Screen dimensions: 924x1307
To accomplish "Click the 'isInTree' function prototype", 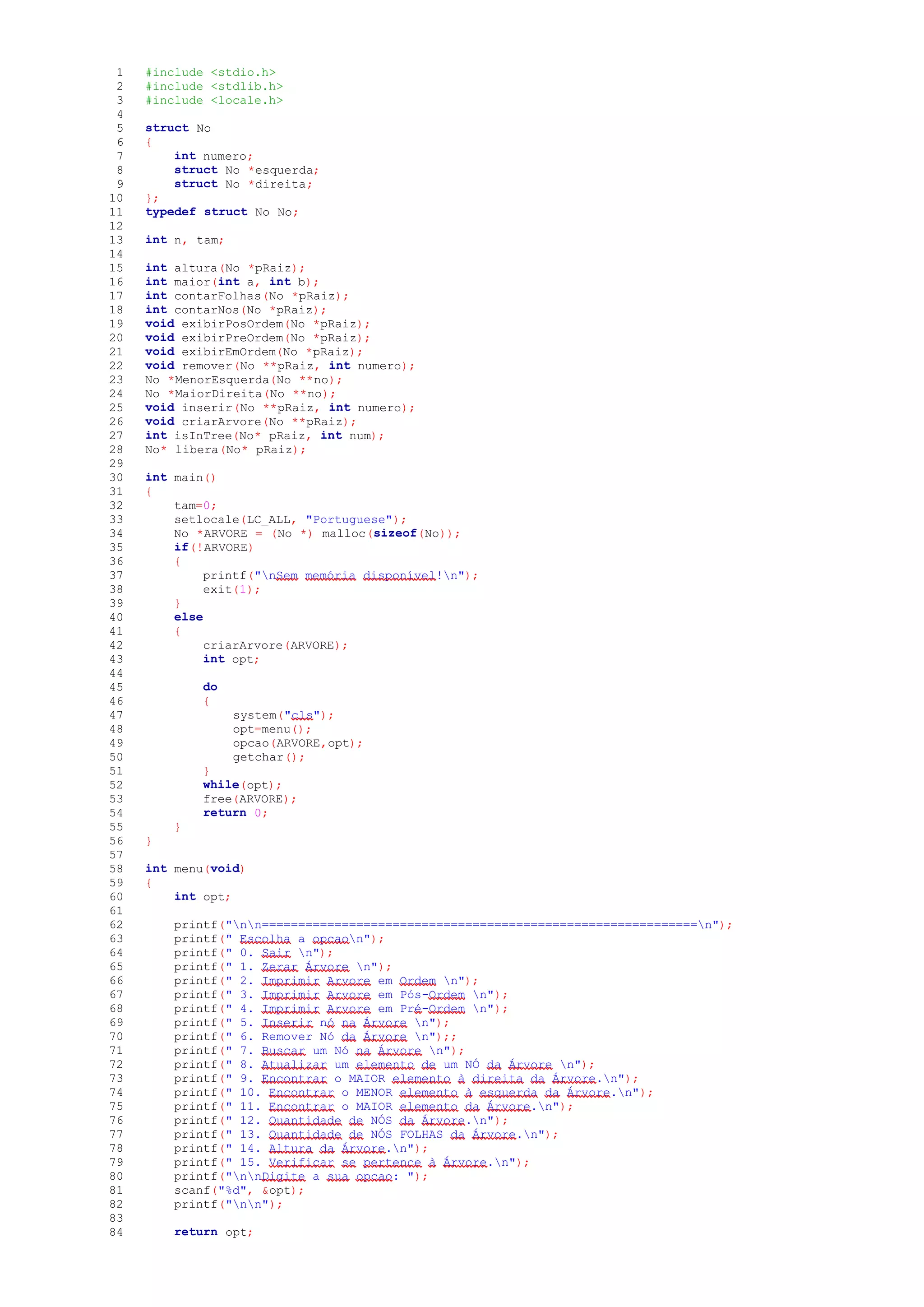I will (x=203, y=436).
